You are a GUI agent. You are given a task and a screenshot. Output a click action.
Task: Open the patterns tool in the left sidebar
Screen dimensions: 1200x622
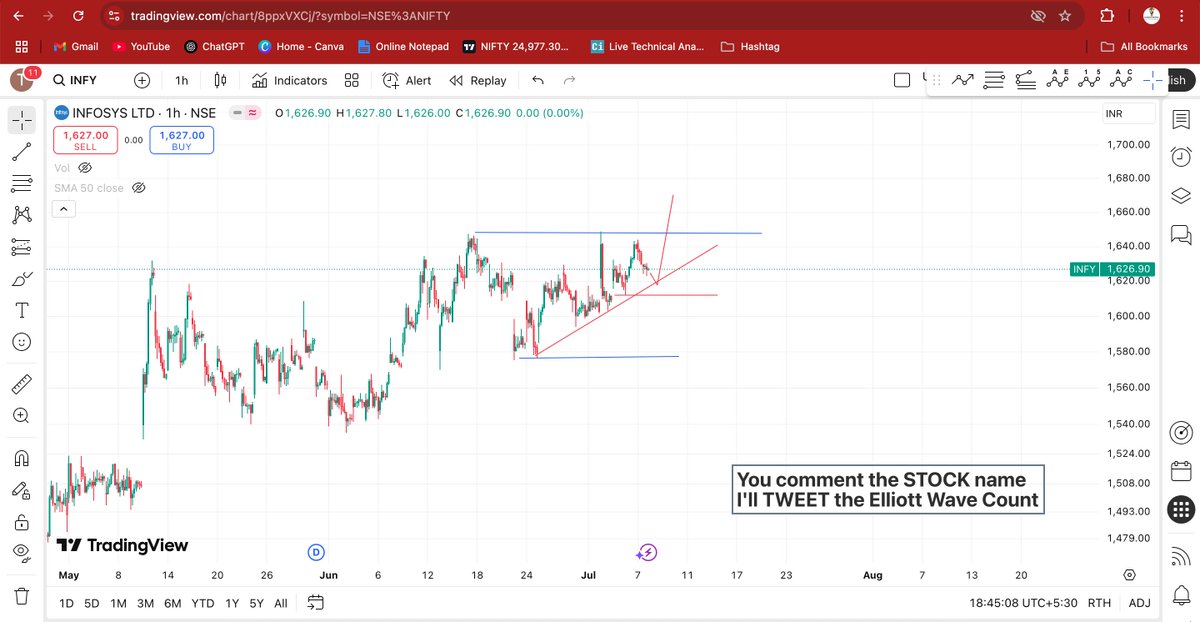22,215
